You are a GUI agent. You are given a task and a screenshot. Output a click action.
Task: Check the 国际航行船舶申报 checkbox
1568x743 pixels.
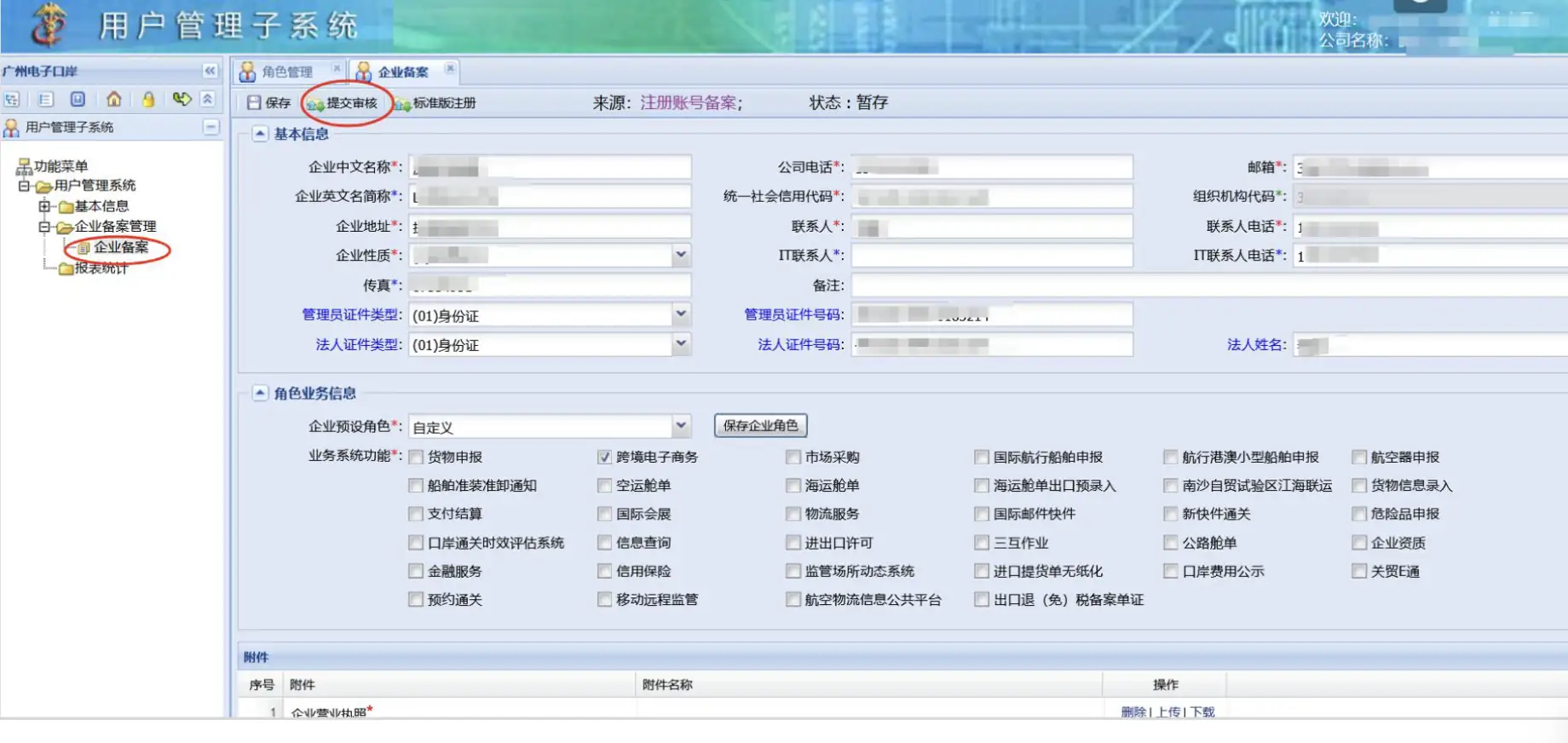[x=982, y=458]
